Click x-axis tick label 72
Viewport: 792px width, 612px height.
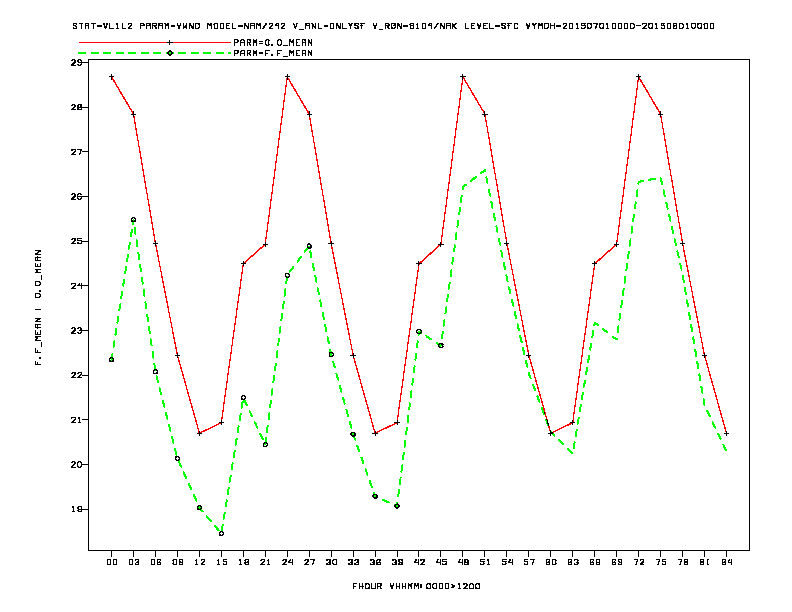[638, 562]
